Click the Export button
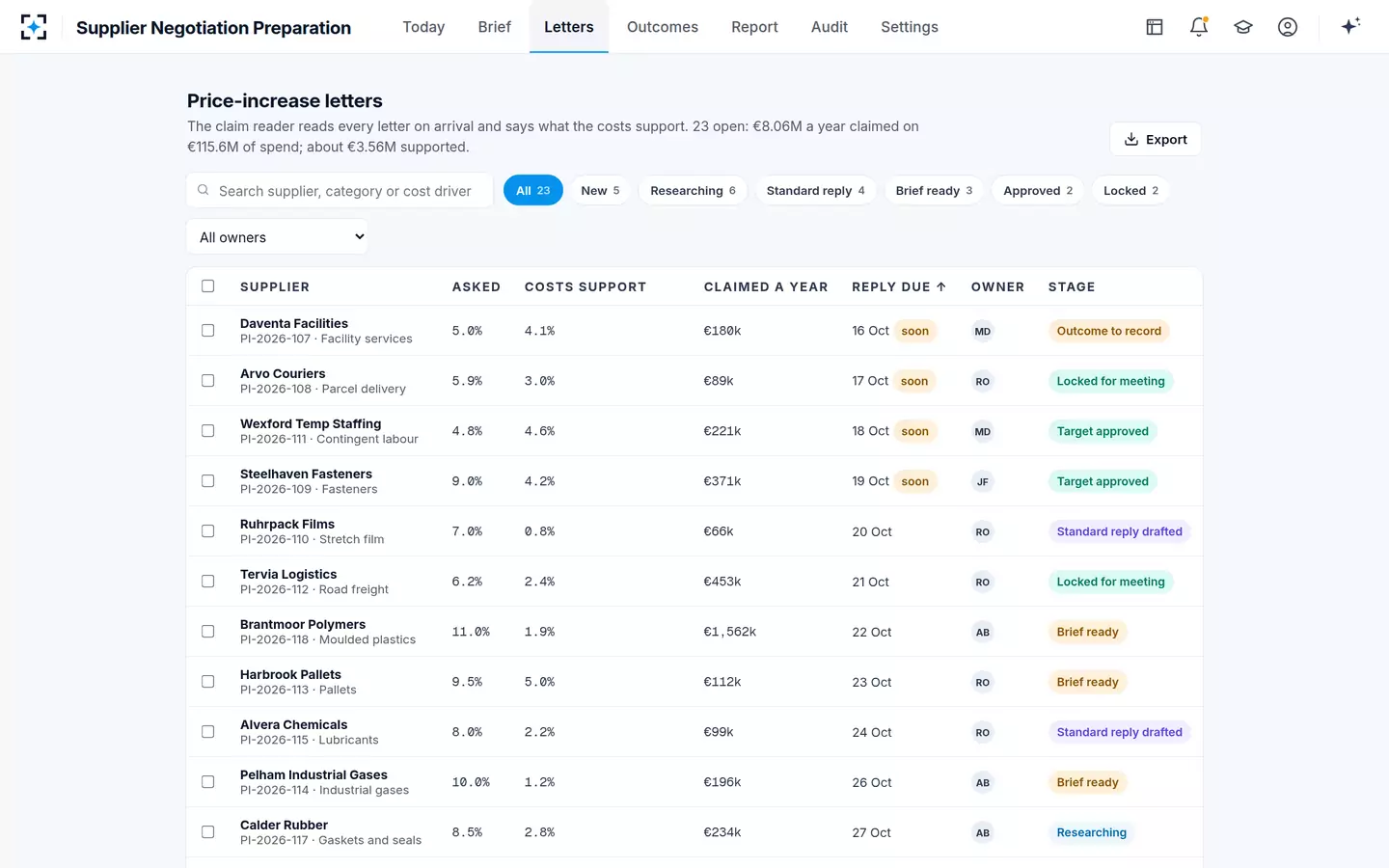Viewport: 1389px width, 868px height. point(1155,139)
